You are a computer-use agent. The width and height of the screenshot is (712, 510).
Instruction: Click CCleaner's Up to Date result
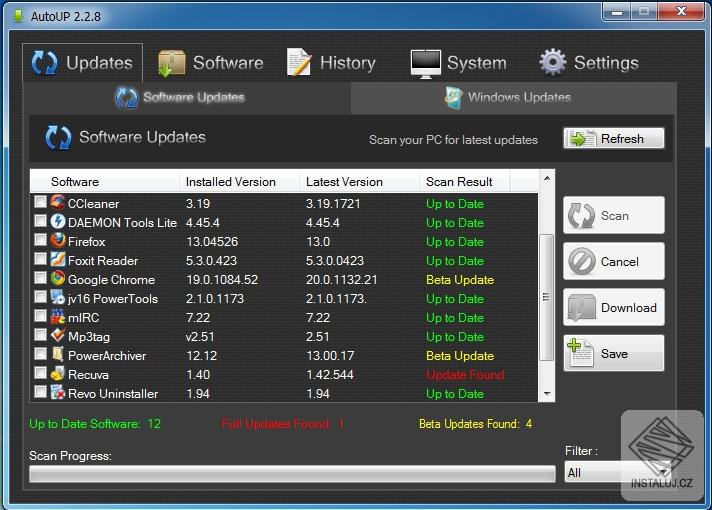[x=455, y=204]
